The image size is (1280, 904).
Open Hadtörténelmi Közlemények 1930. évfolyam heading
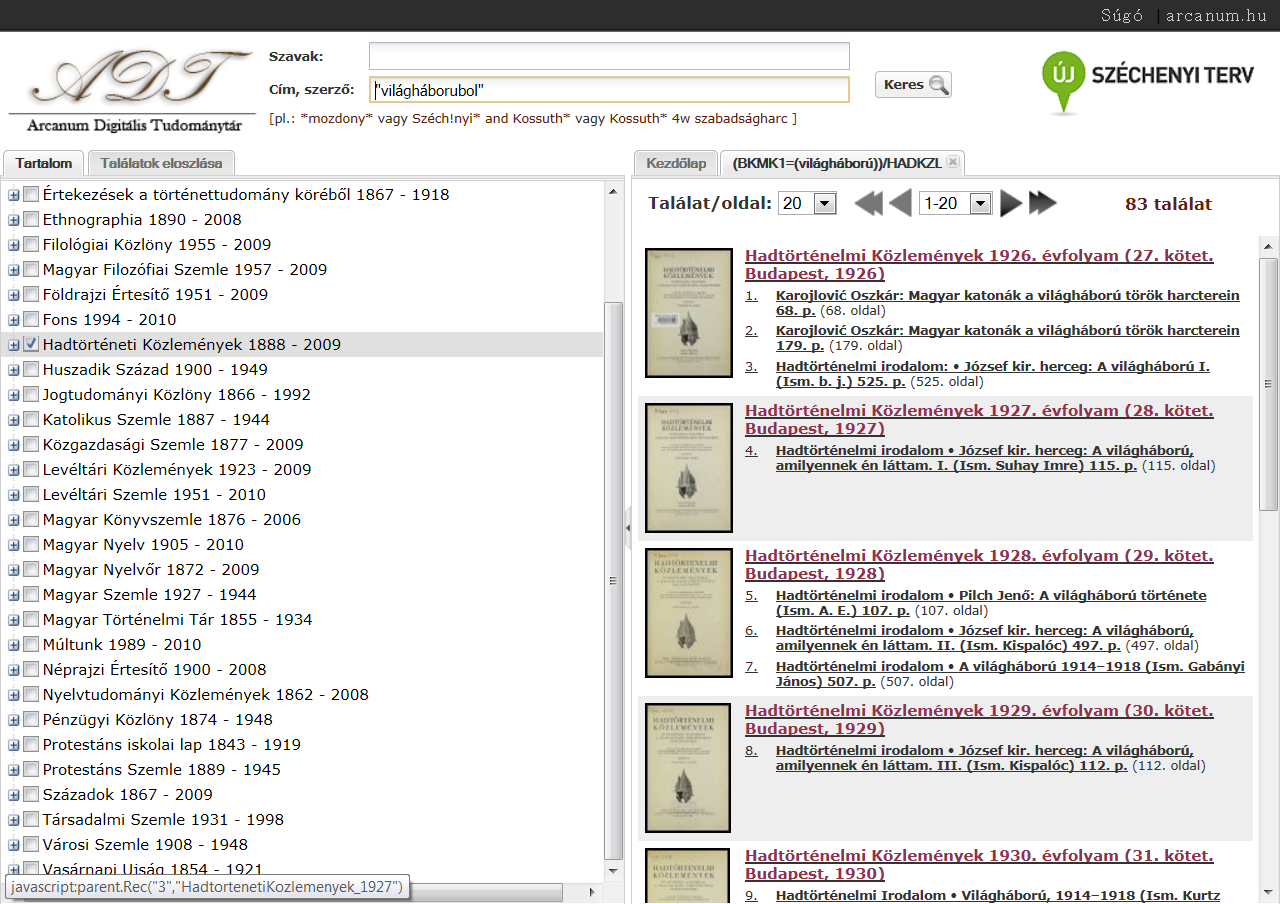point(979,865)
